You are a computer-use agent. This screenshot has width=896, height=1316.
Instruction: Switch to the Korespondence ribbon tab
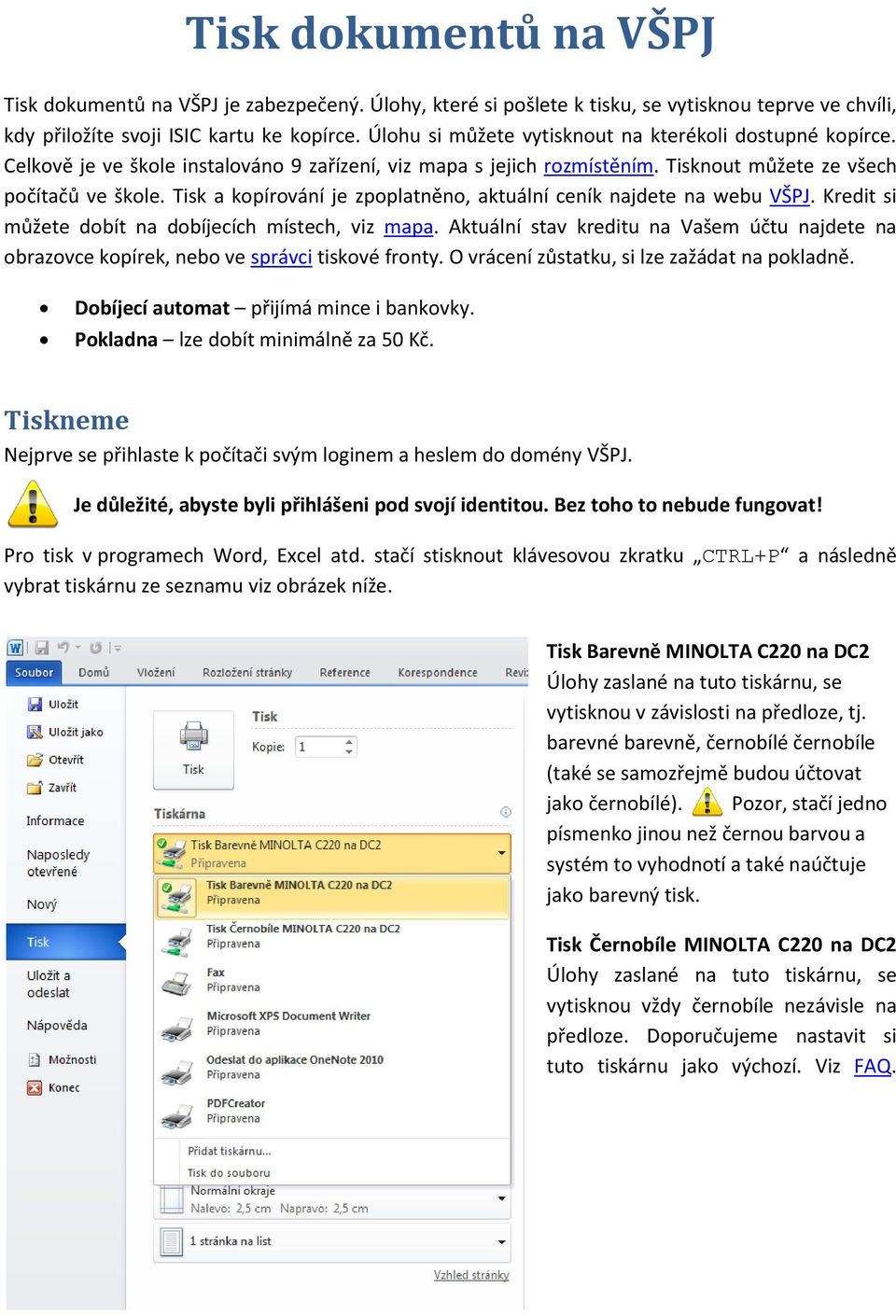point(438,672)
